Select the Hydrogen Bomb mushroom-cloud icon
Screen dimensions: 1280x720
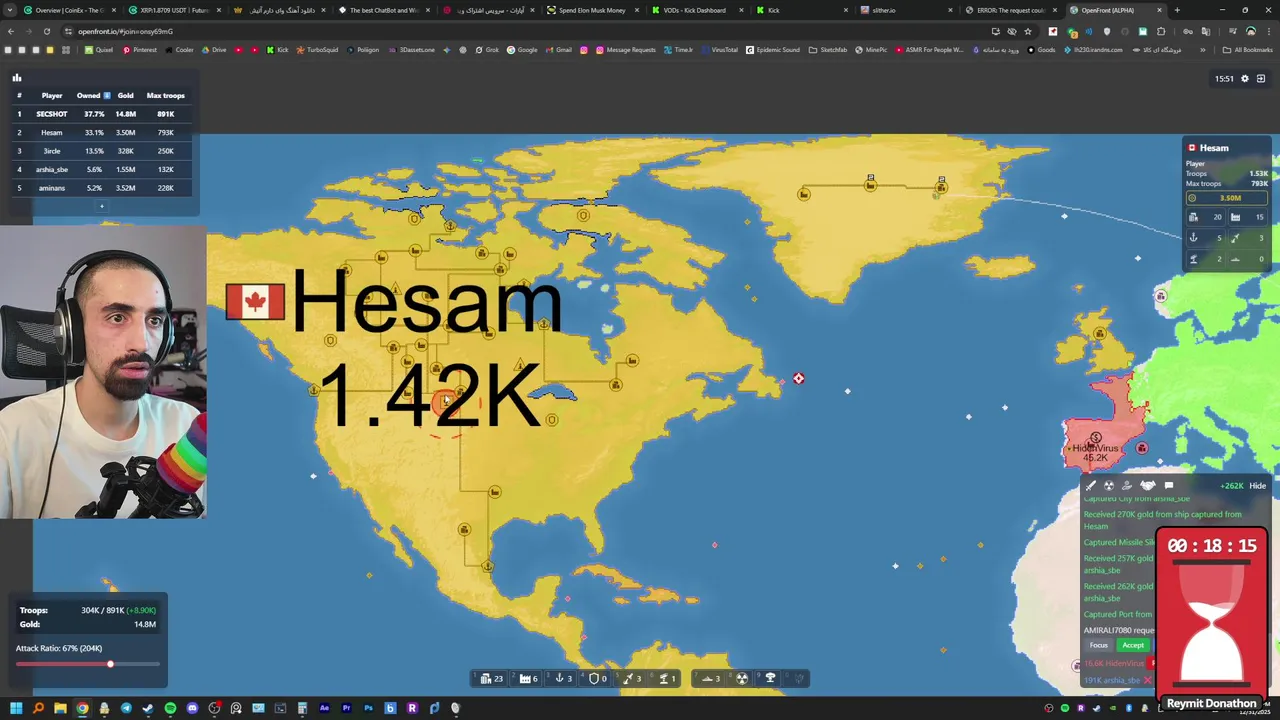tap(770, 678)
